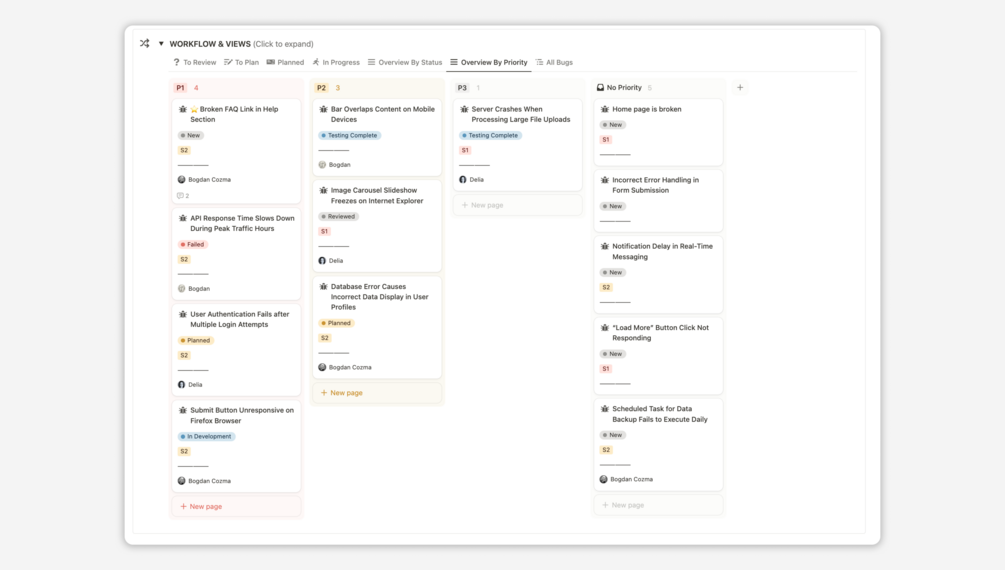The width and height of the screenshot is (1005, 570).
Task: Click the P1 priority group header tag
Action: coord(180,88)
